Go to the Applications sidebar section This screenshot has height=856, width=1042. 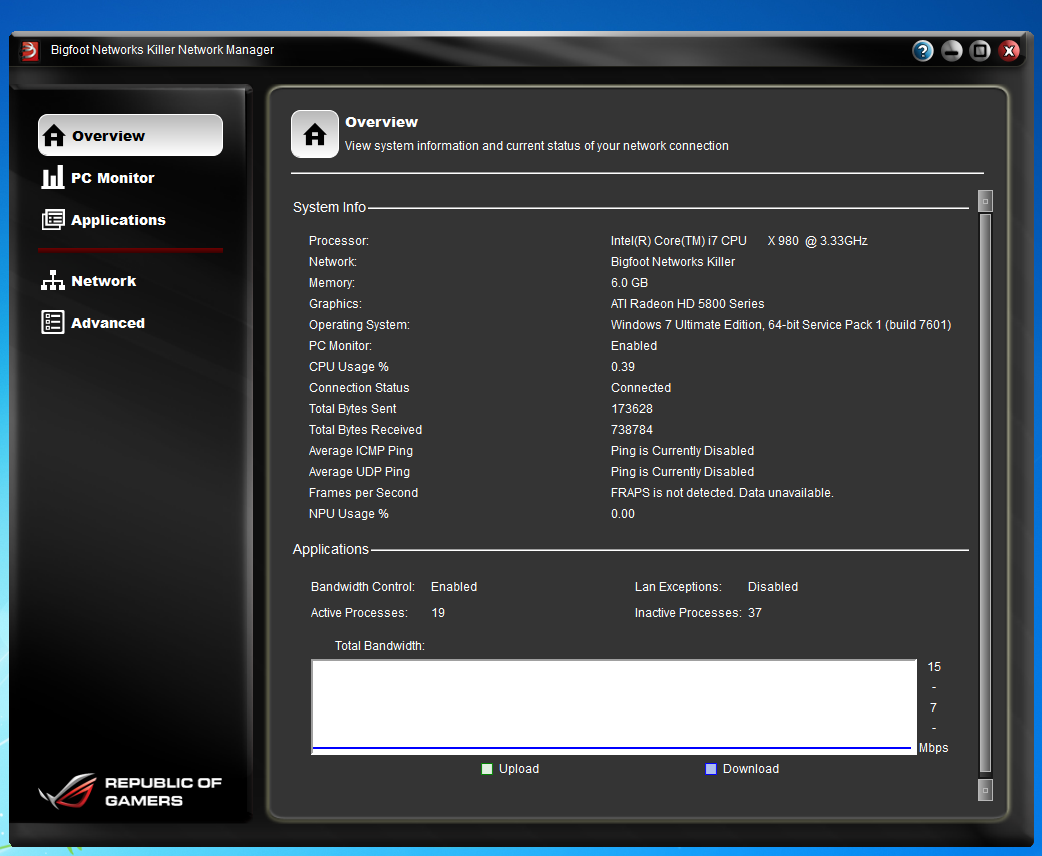coord(118,220)
